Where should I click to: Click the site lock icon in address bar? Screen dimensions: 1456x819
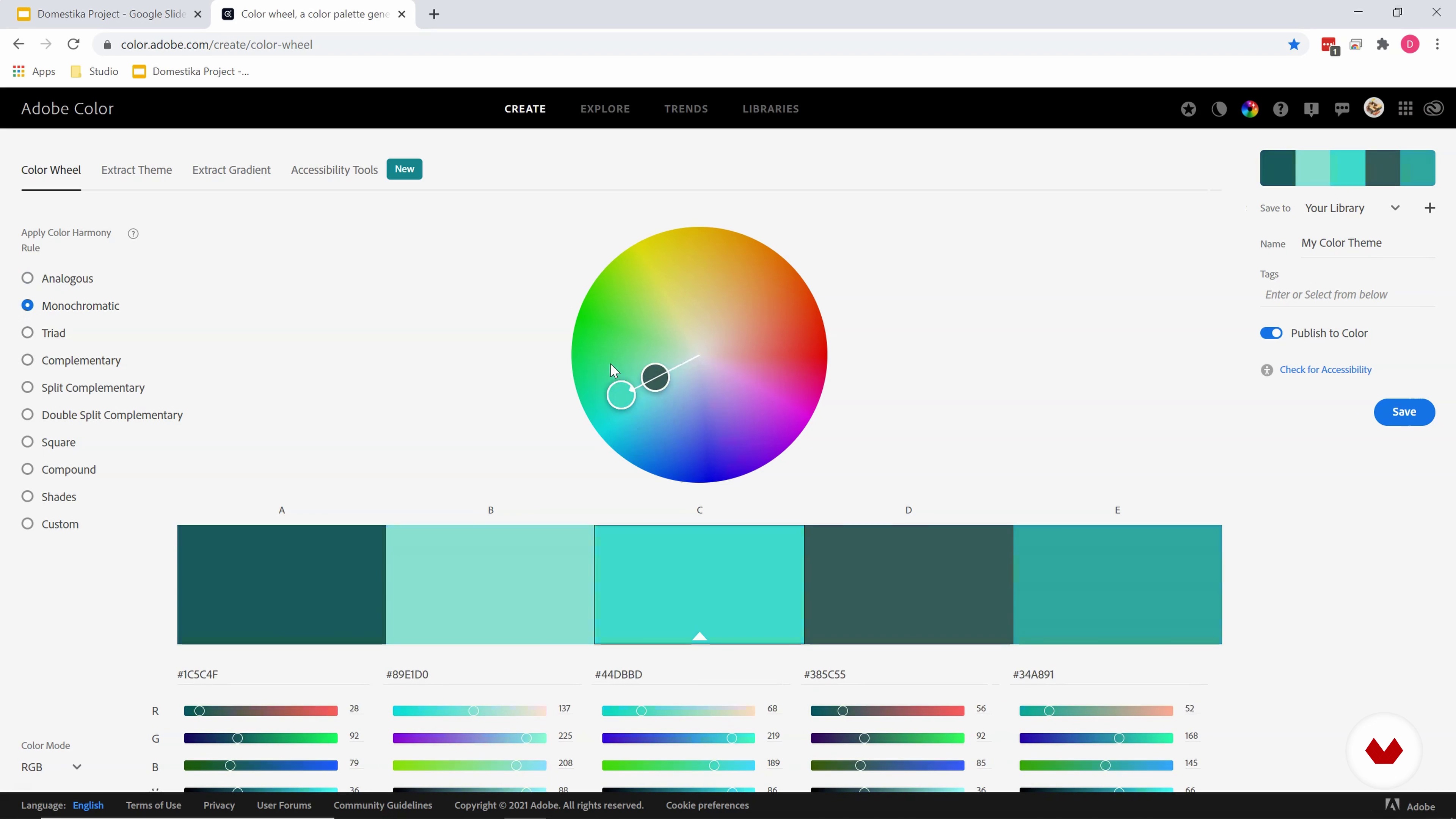[x=107, y=45]
